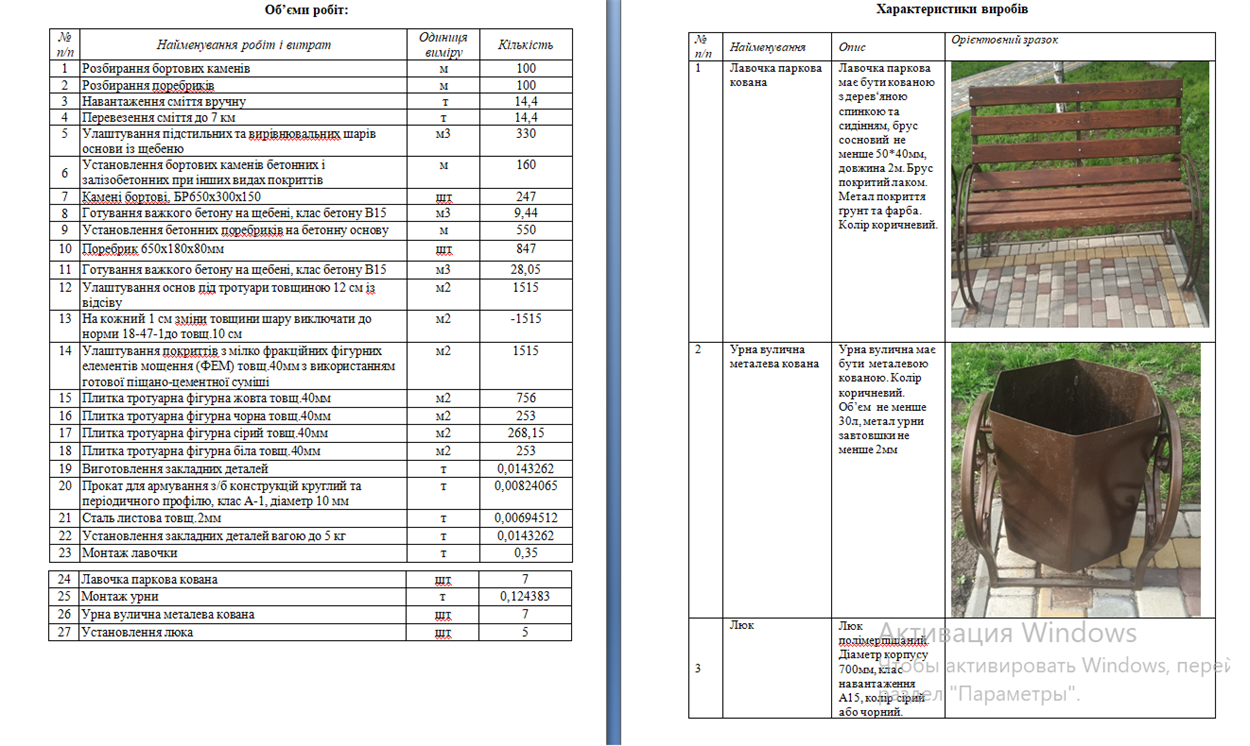Click the row "Монтаж урни"
This screenshot has width=1250, height=746.
tap(310, 597)
